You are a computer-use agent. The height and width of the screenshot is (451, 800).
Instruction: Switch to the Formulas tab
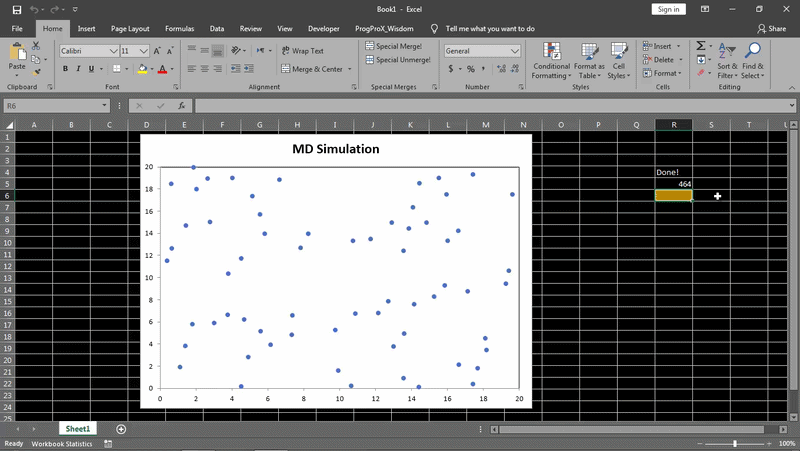pos(180,29)
